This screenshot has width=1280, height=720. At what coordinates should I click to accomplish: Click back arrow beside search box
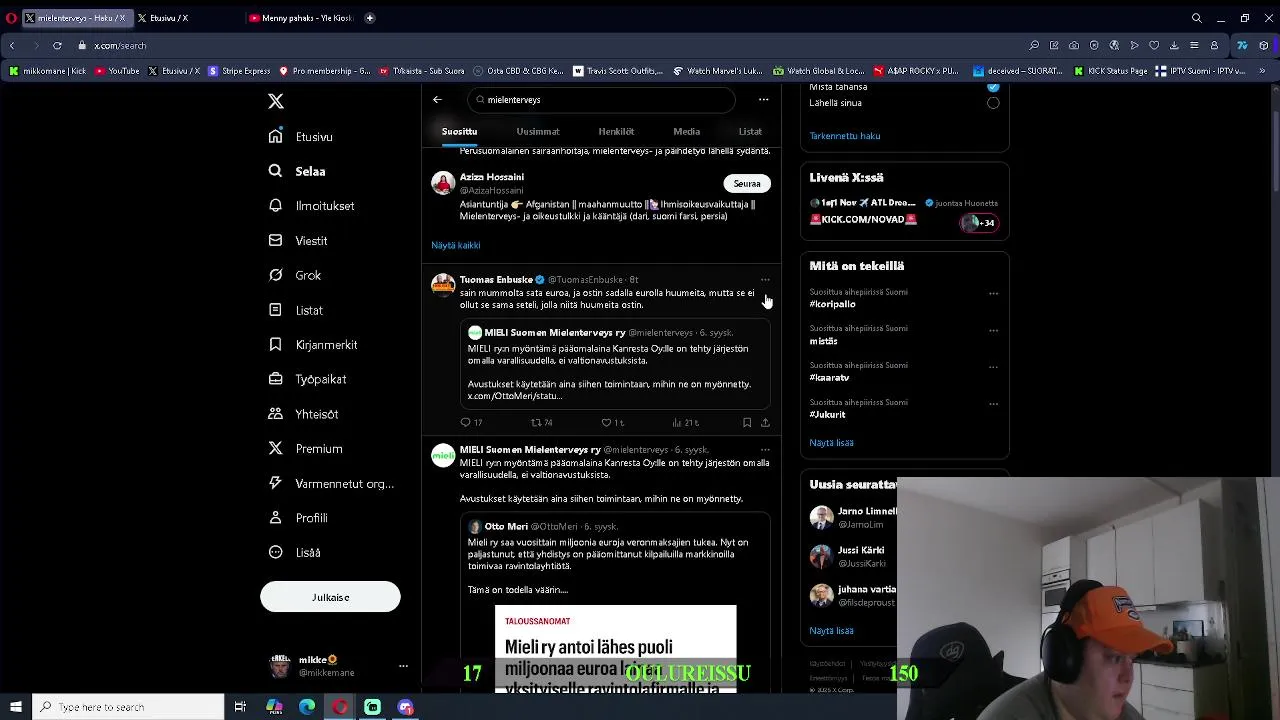pyautogui.click(x=437, y=99)
